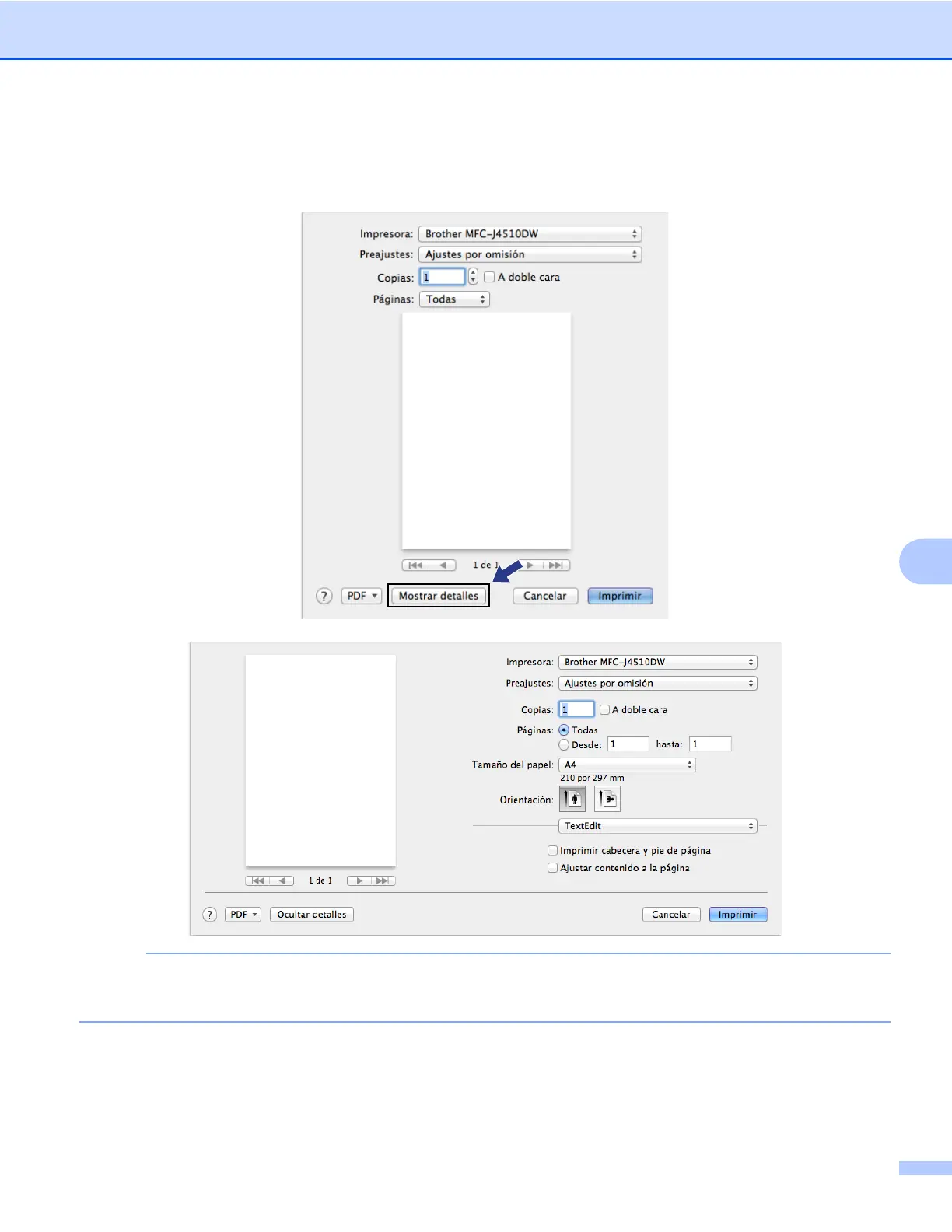The image size is (952, 1232).
Task: Open help in the compact print dialog
Action: [324, 596]
